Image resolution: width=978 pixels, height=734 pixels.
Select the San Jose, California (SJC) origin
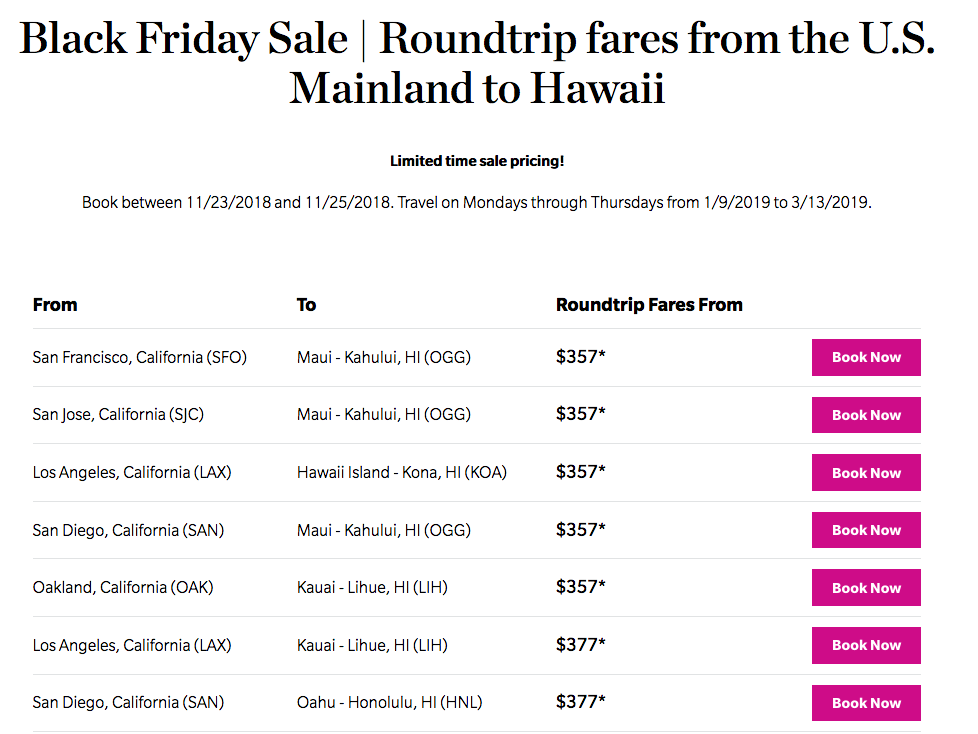pos(118,415)
